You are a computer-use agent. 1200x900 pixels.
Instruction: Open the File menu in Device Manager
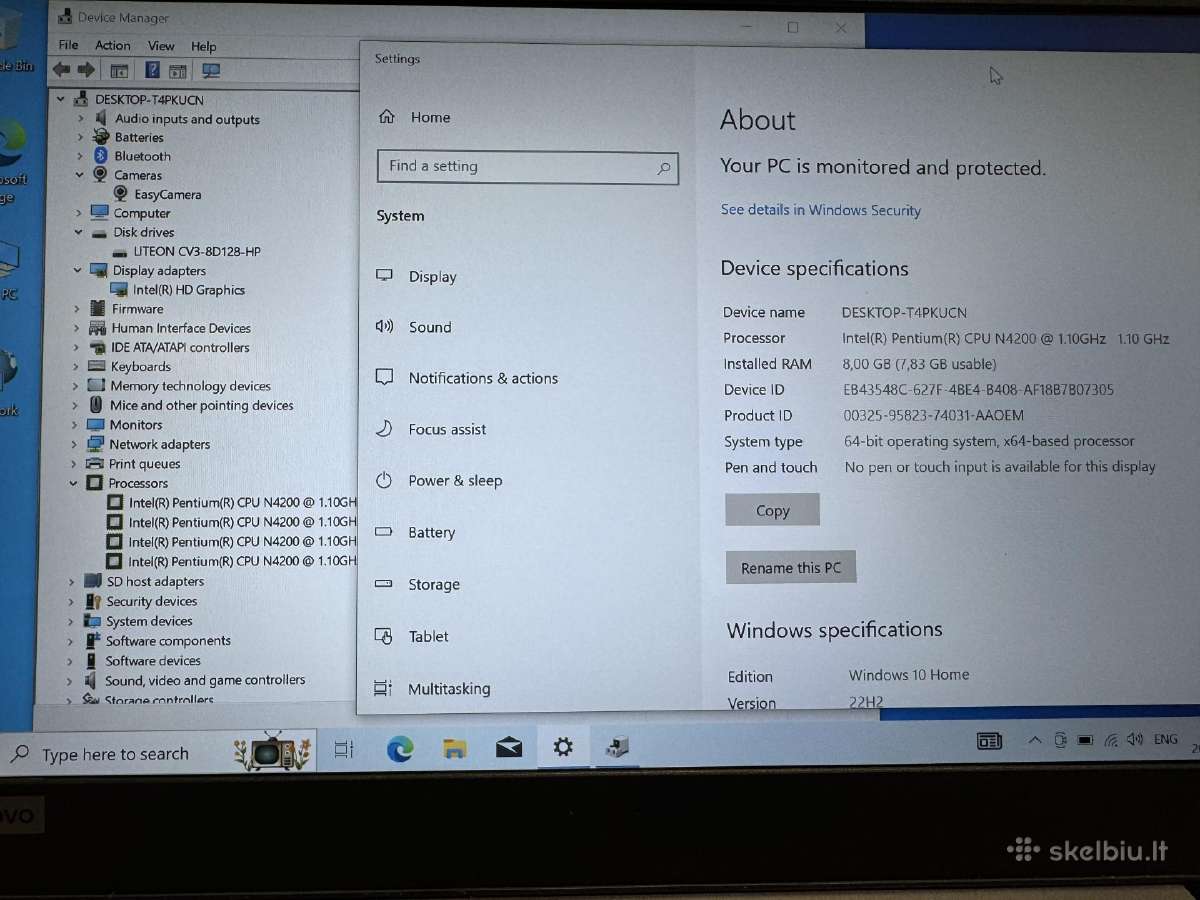(x=68, y=45)
